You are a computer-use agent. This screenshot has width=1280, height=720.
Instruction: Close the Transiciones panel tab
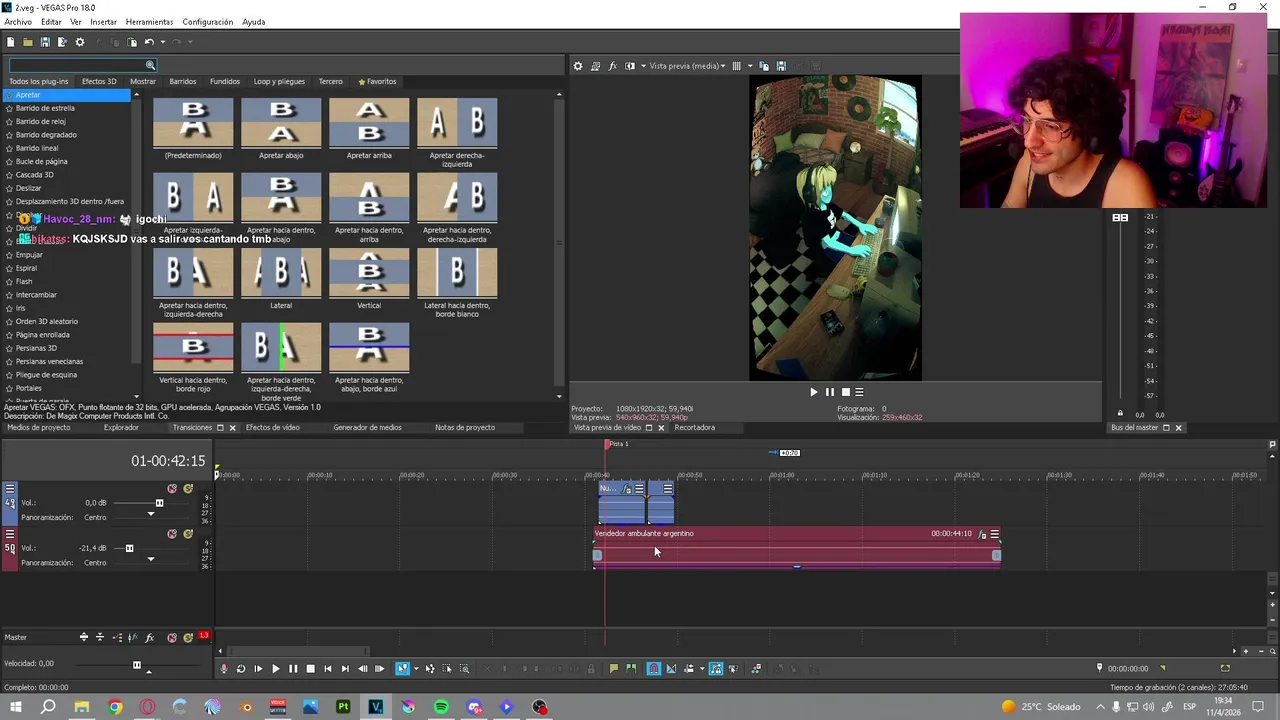232,428
